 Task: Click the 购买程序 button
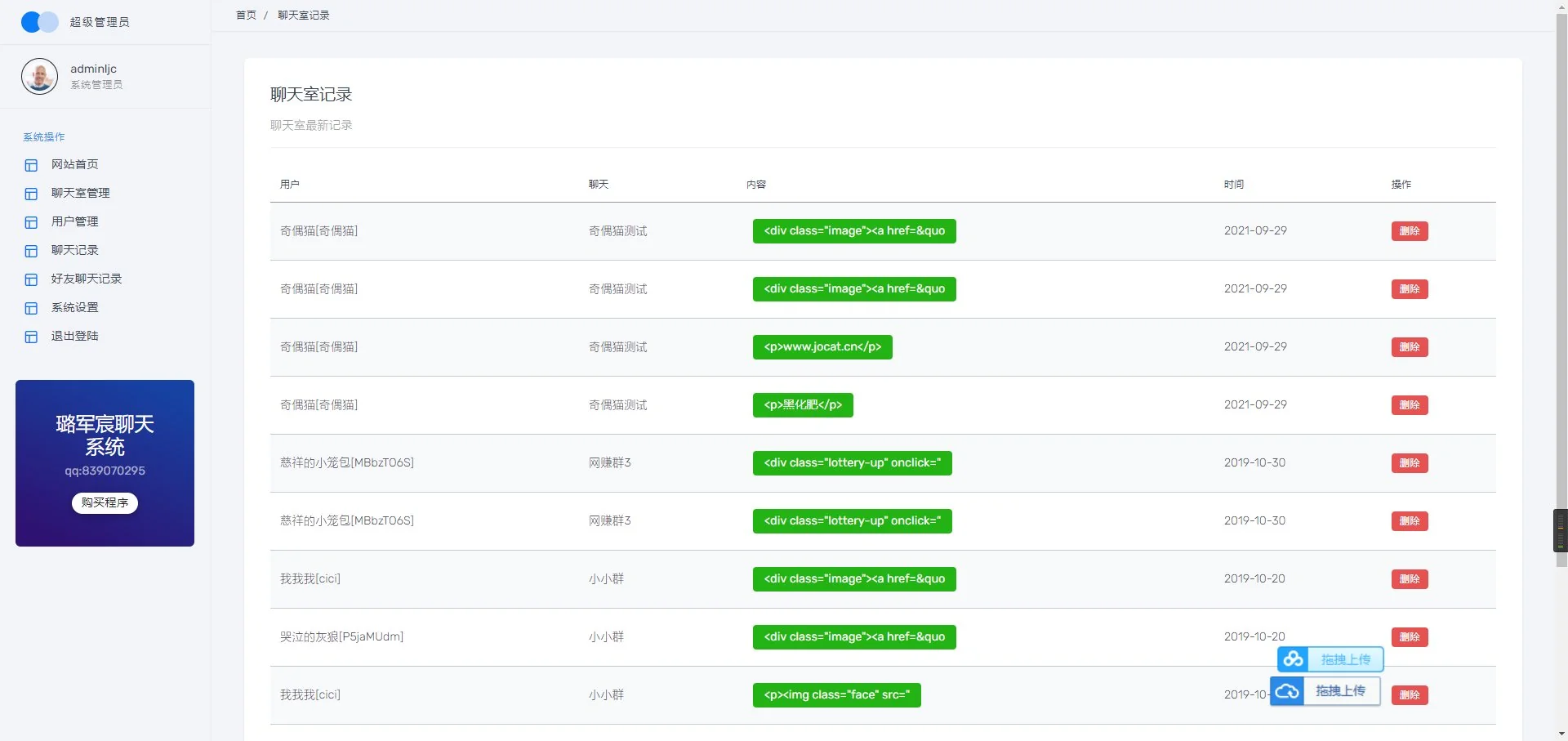tap(105, 502)
